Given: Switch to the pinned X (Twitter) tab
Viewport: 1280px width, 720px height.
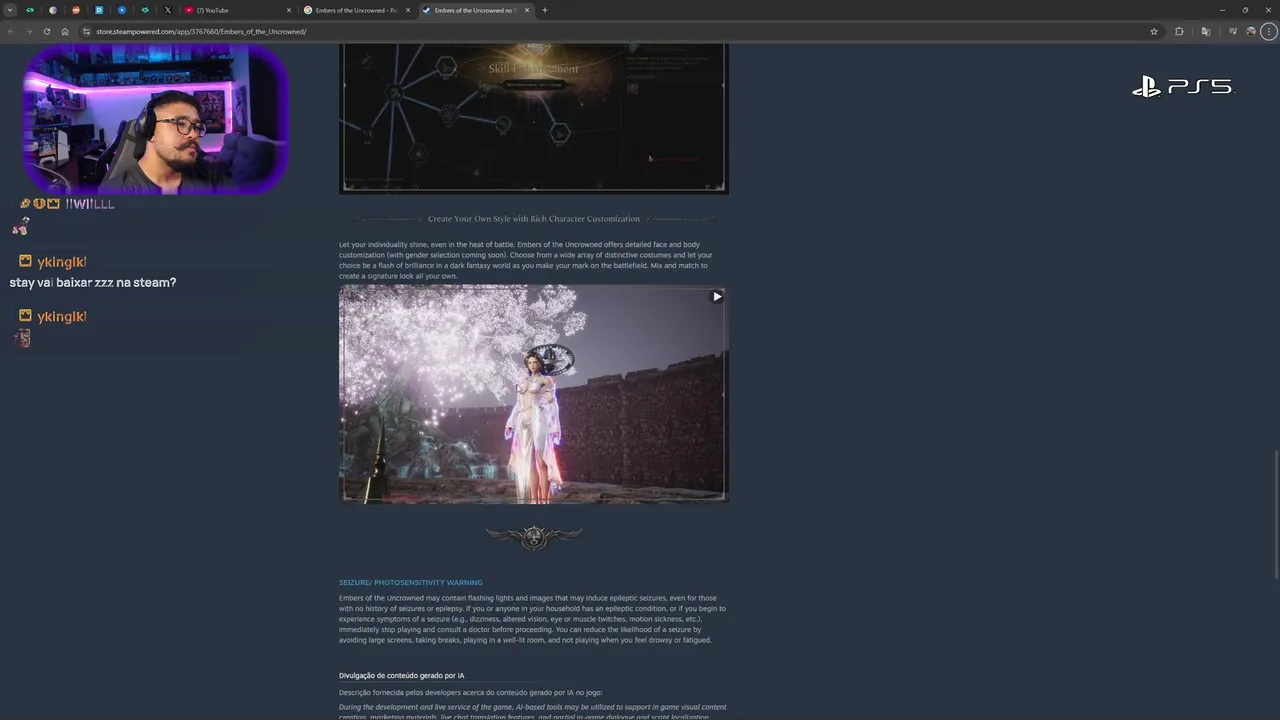Looking at the screenshot, I should (168, 10).
